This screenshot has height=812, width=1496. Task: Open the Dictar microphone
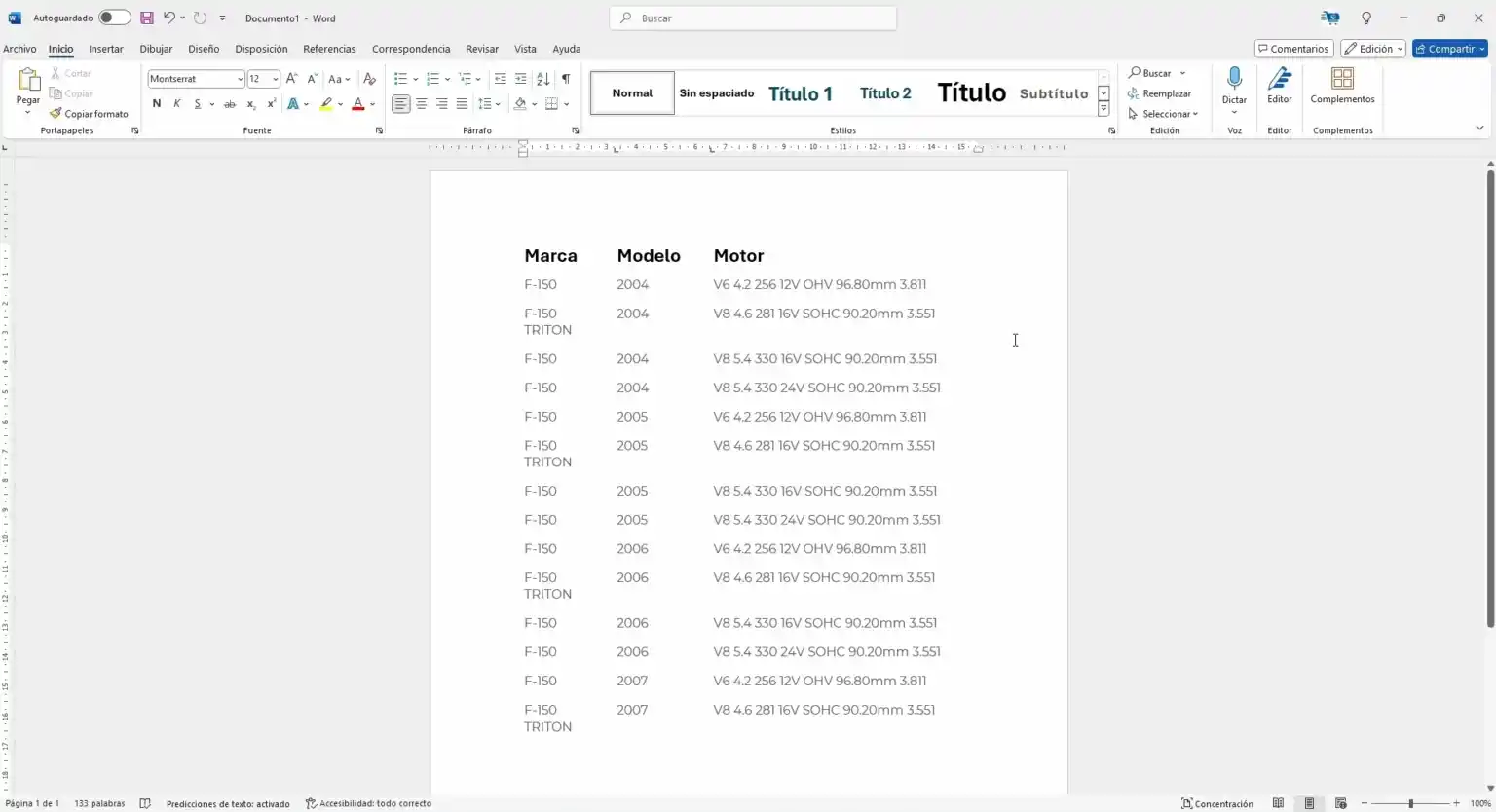pos(1234,86)
